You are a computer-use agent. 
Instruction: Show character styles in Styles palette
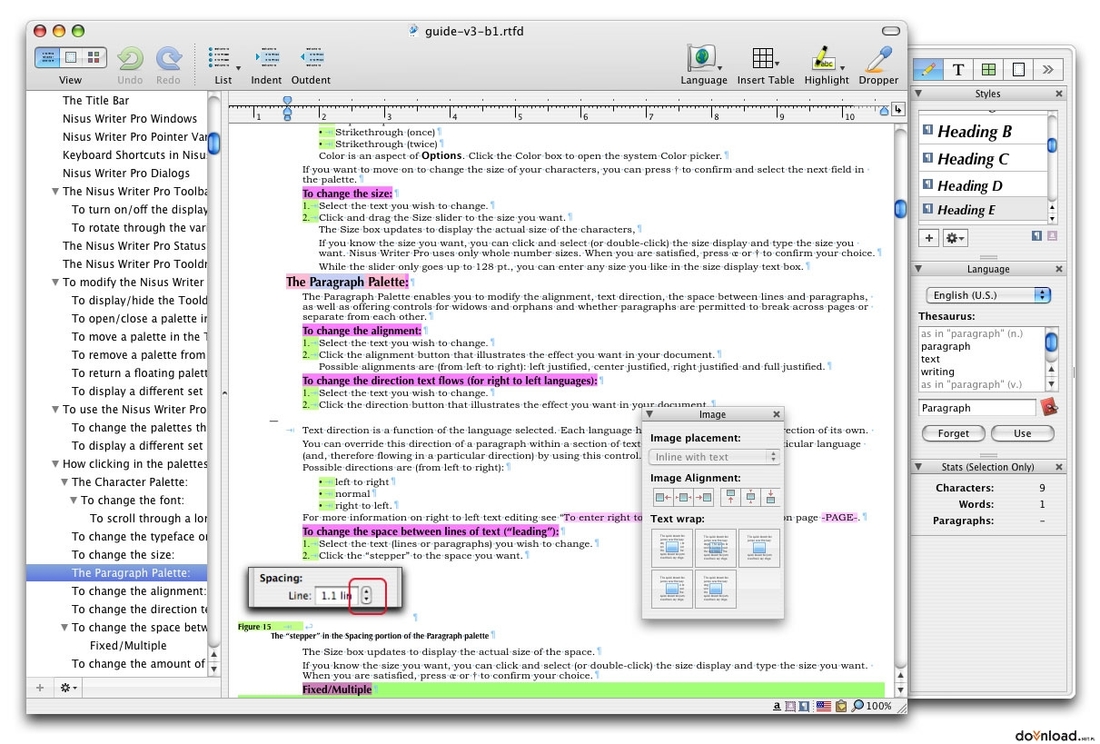click(1052, 236)
